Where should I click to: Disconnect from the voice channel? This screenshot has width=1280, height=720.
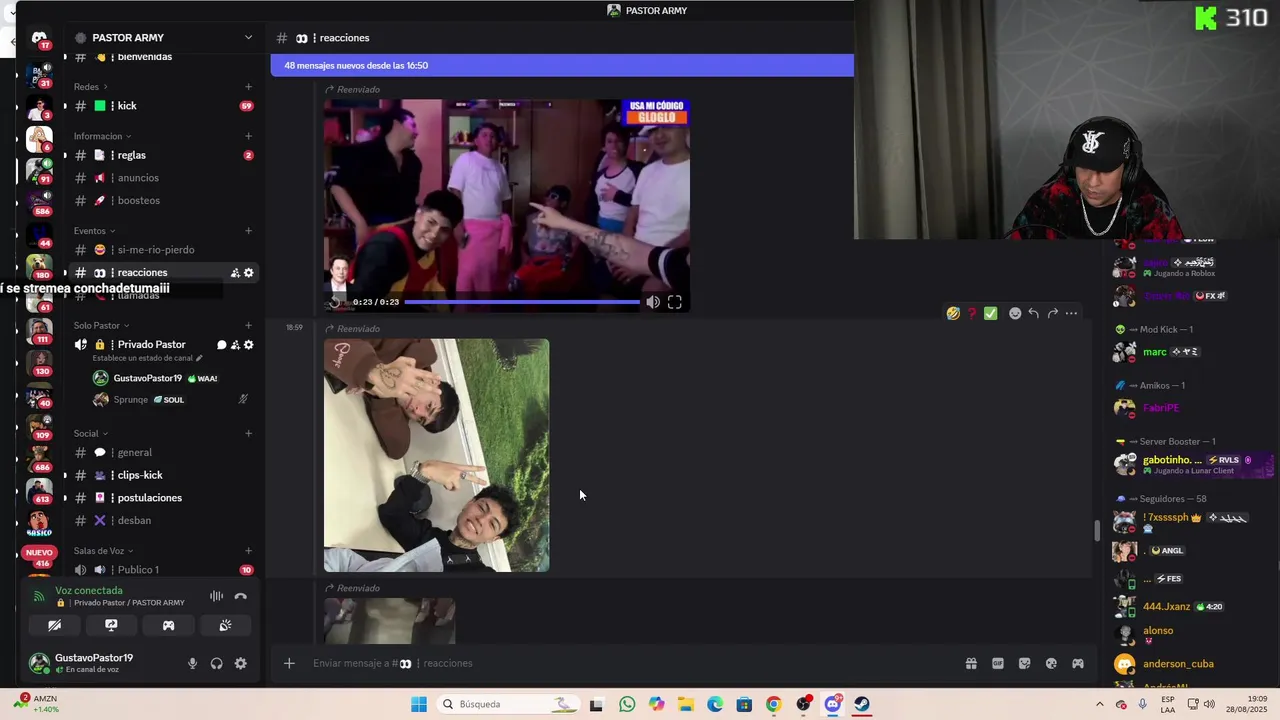pyautogui.click(x=240, y=596)
